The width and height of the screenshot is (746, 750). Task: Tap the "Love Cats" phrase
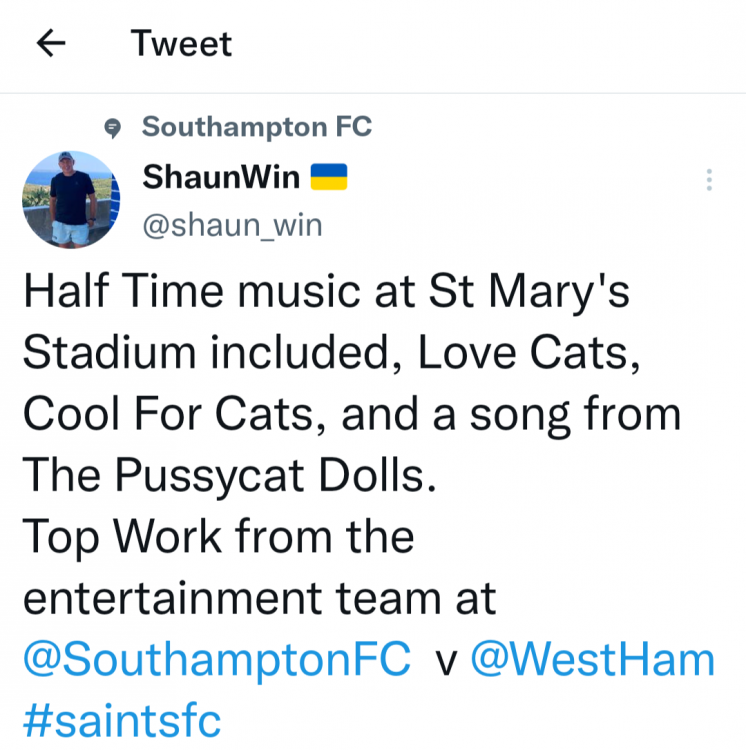[527, 353]
